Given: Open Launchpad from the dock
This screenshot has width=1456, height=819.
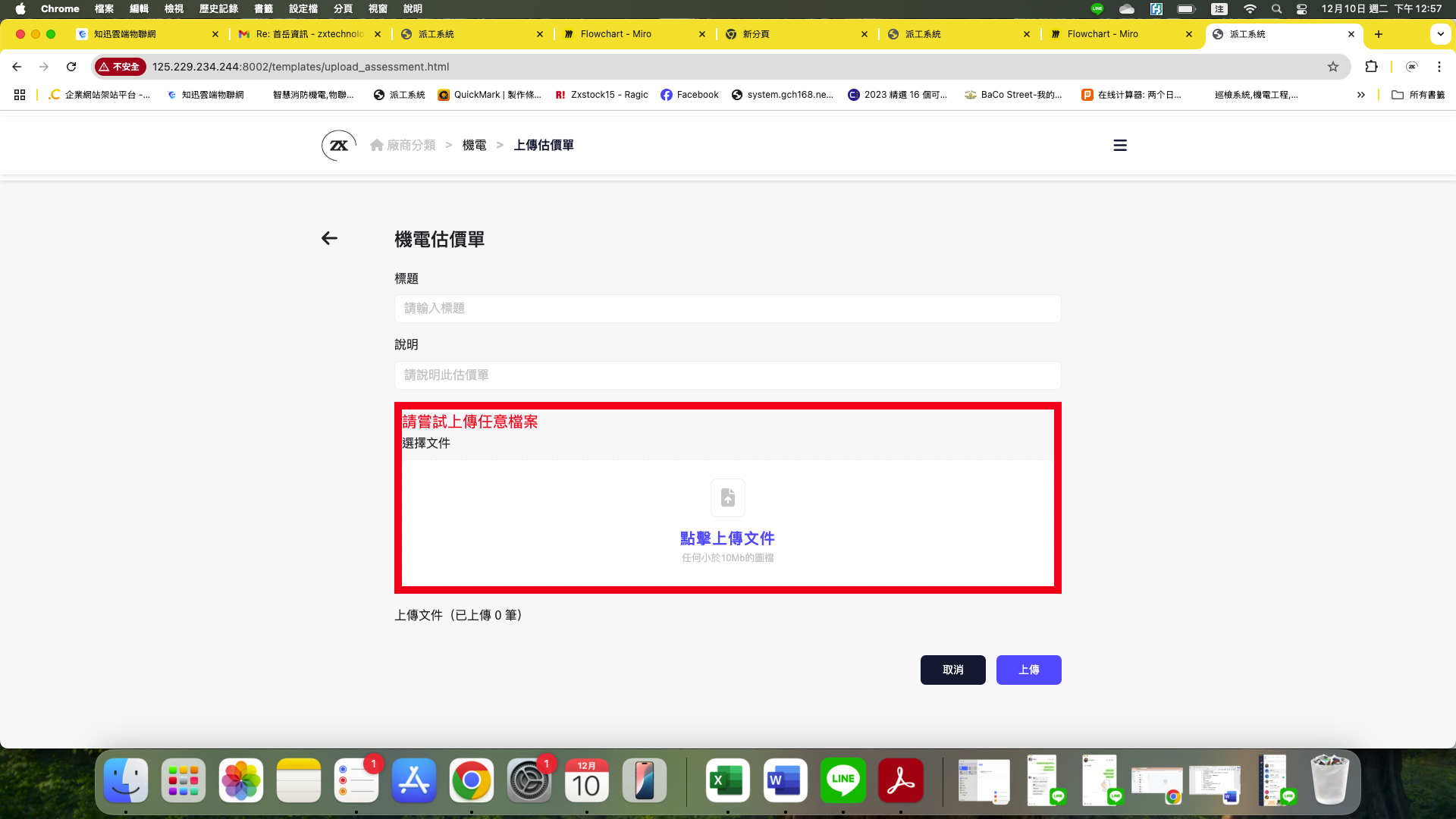Looking at the screenshot, I should coord(184,780).
